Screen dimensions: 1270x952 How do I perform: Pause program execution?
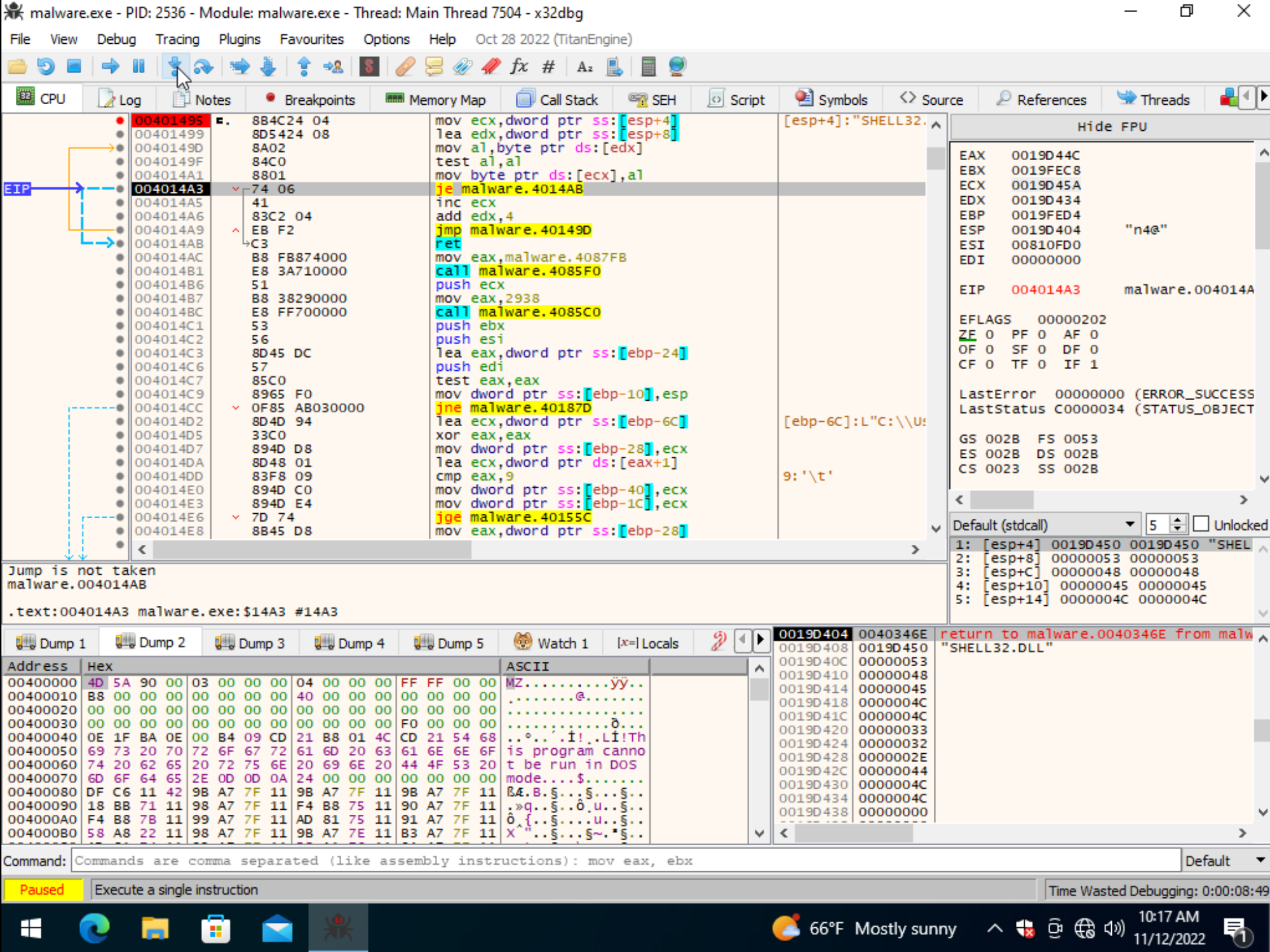[x=138, y=66]
